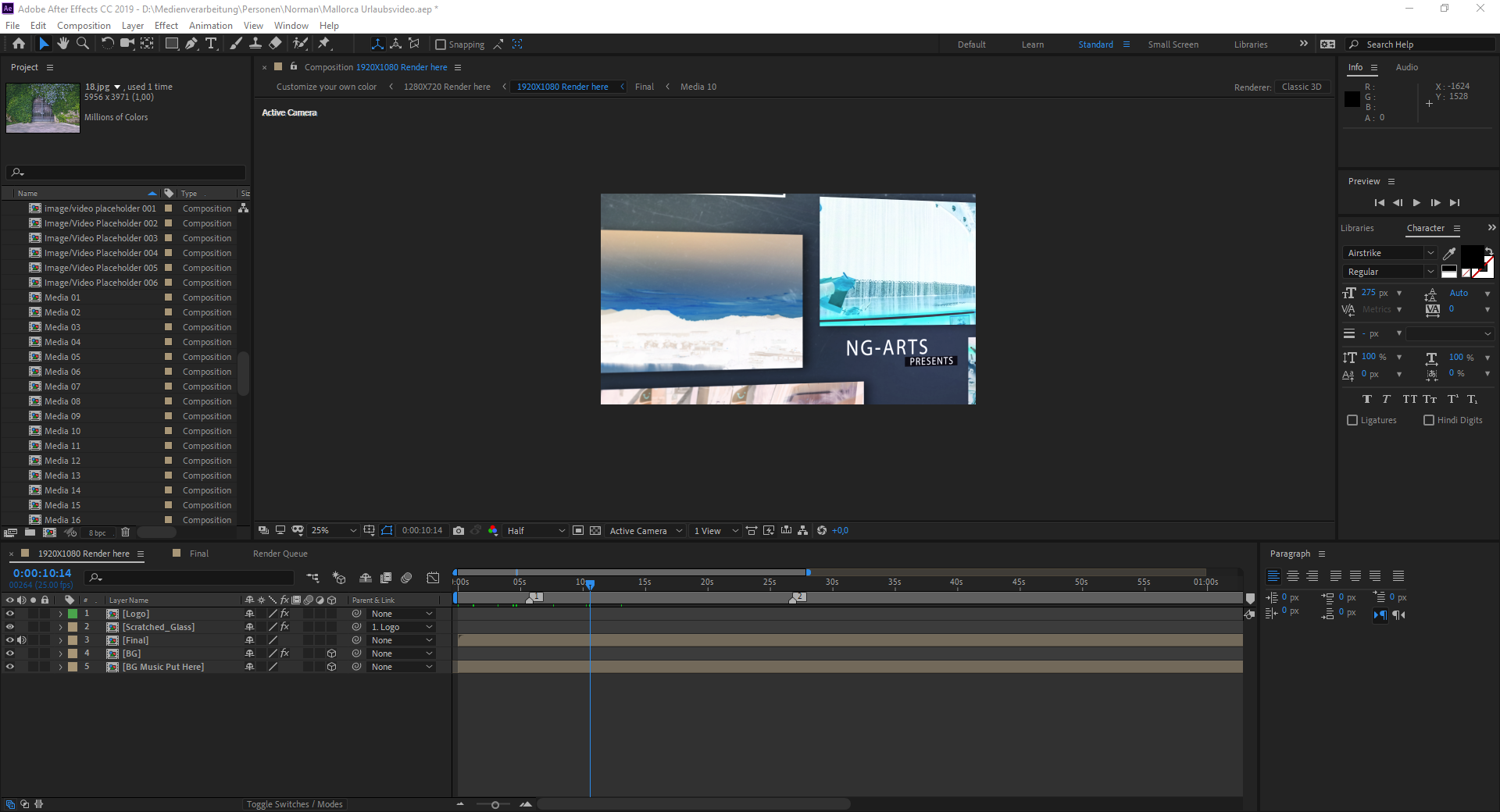
Task: Click the snapshot camera icon in viewer
Action: click(x=459, y=531)
